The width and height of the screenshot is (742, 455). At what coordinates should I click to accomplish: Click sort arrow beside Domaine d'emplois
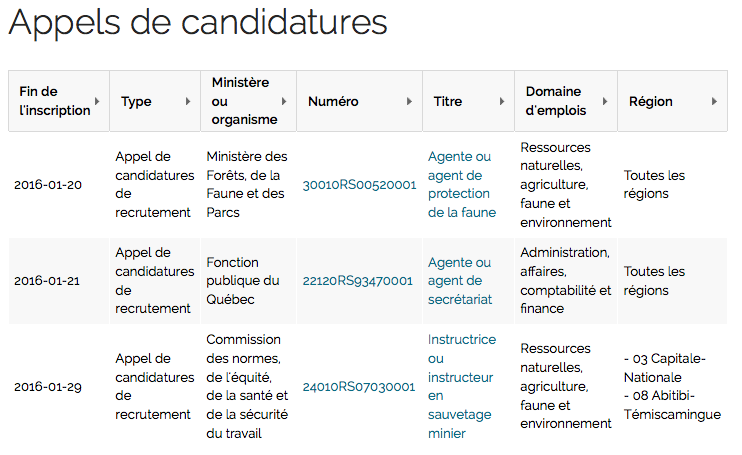605,101
